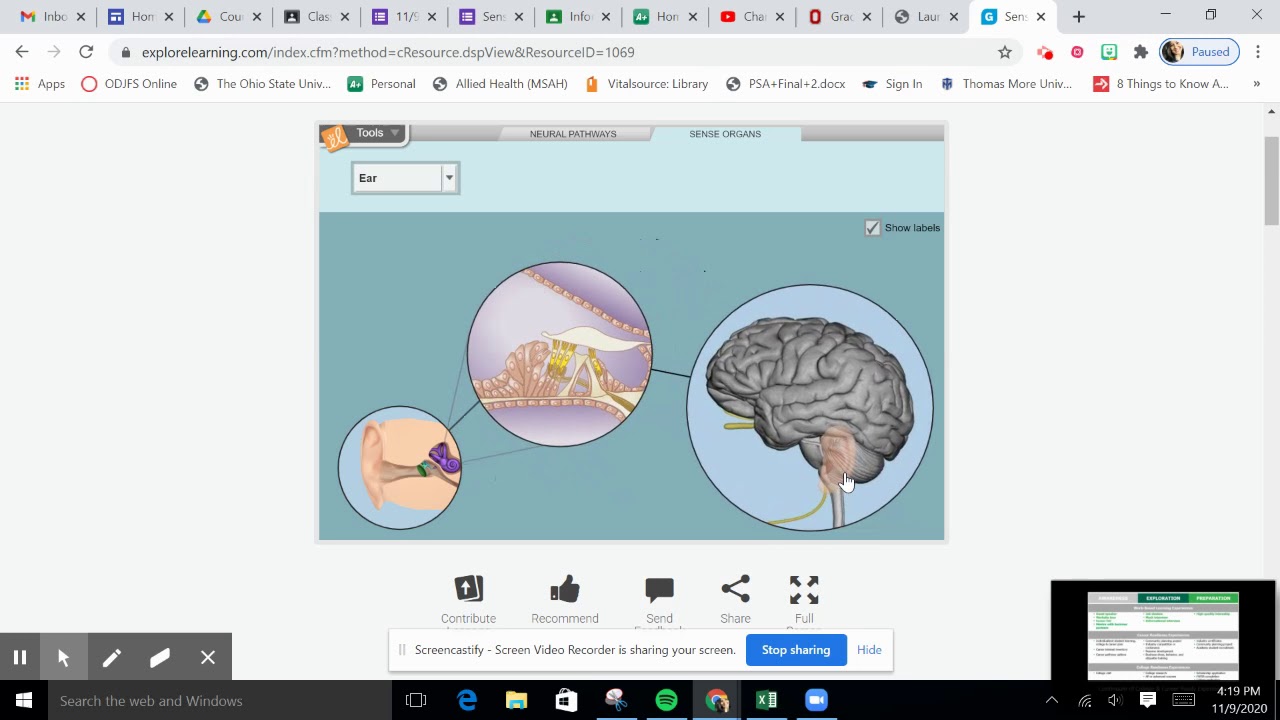
Task: Open Task View on the taskbar
Action: (x=416, y=700)
